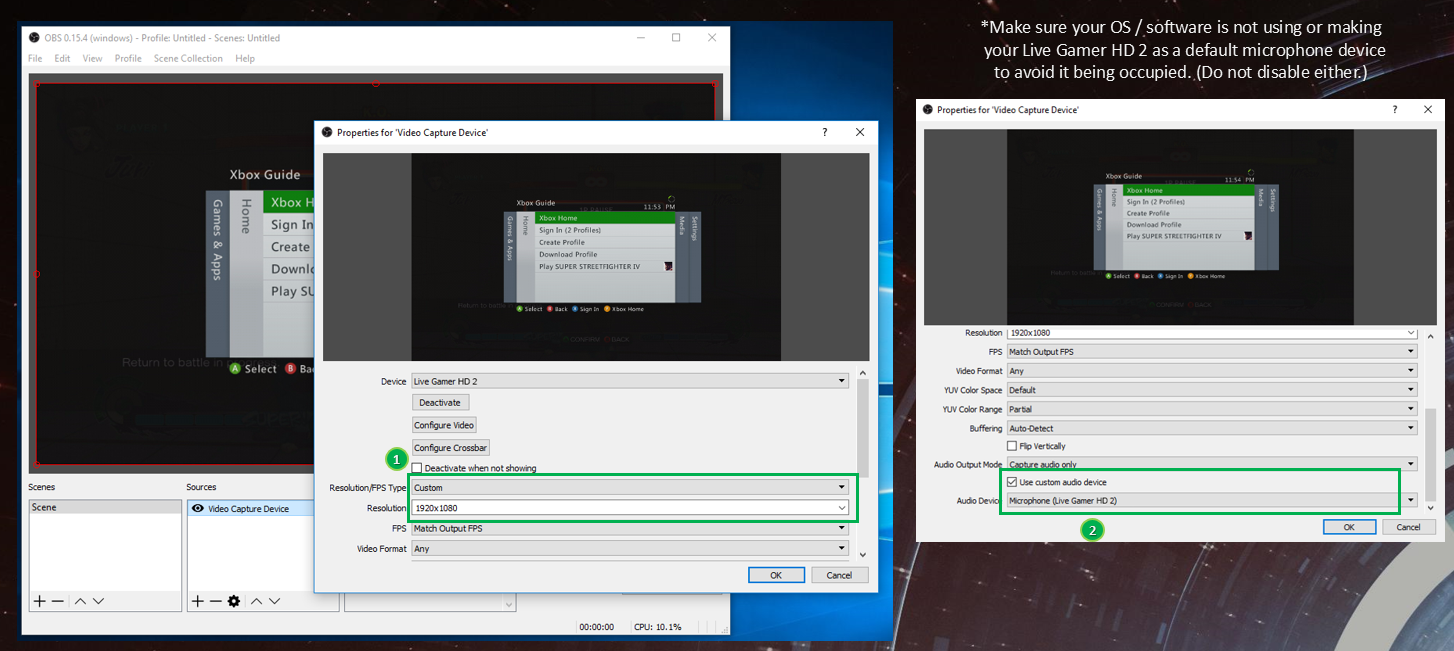
Task: Select the Scene entry in the Scenes list
Action: [105, 507]
